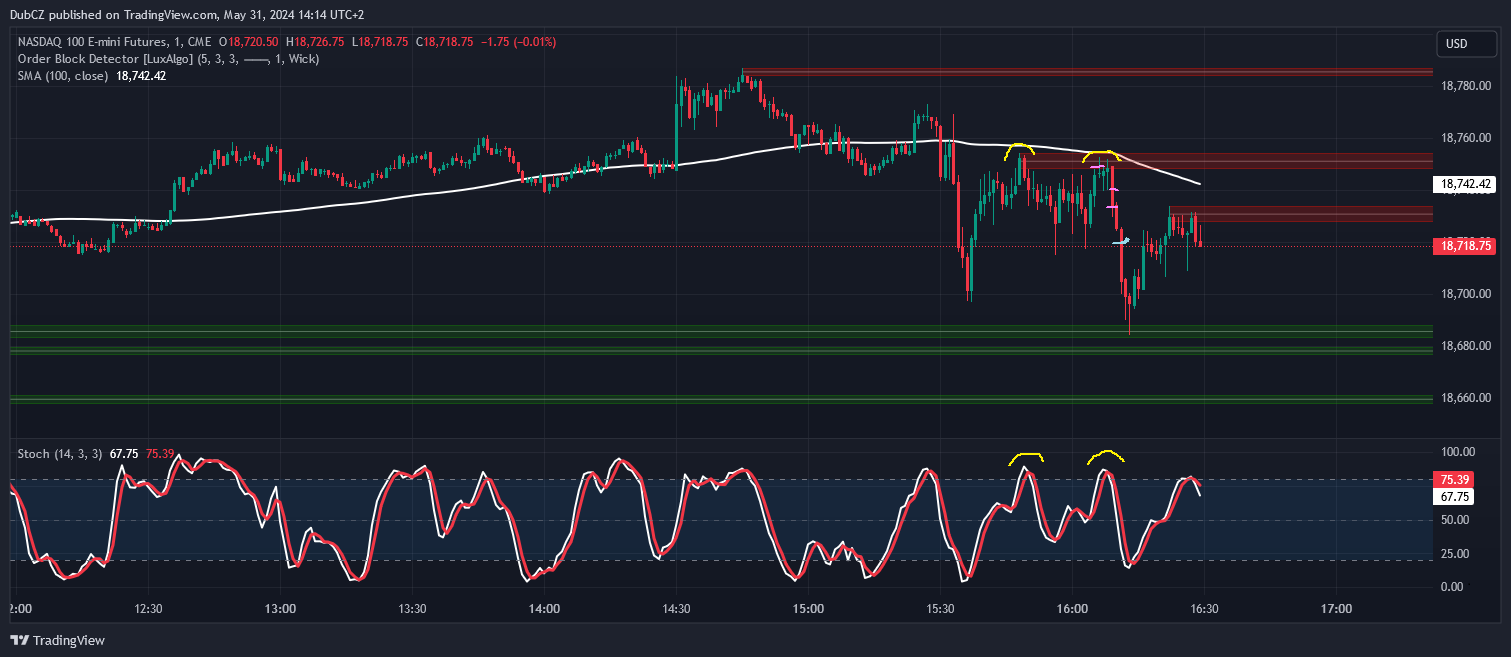1512x657 pixels.
Task: Click the Stoch (14, 3, 3) legend
Action: pyautogui.click(x=60, y=454)
